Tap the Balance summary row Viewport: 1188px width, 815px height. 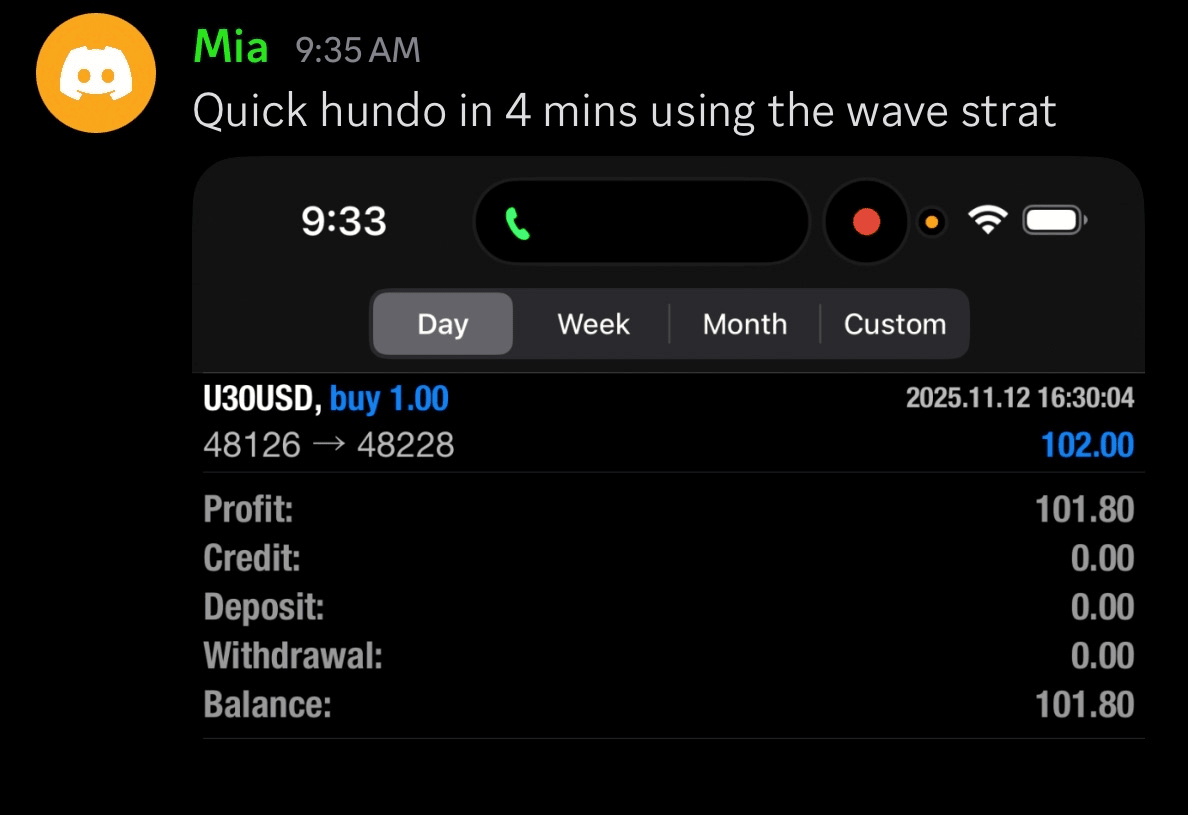tap(668, 705)
